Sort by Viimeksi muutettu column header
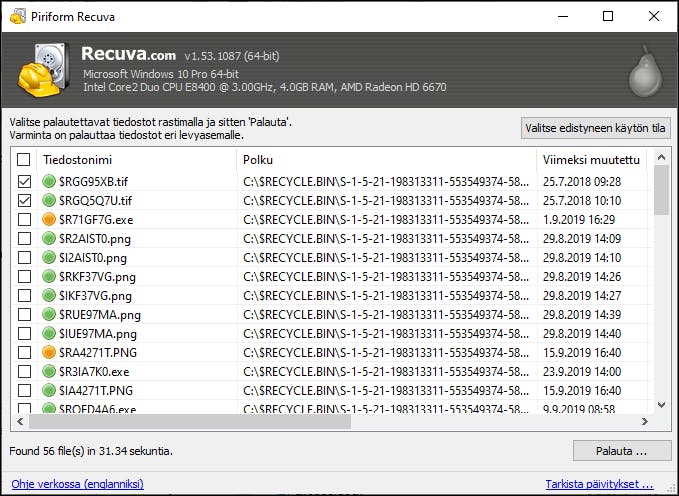This screenshot has width=679, height=496. [x=590, y=160]
